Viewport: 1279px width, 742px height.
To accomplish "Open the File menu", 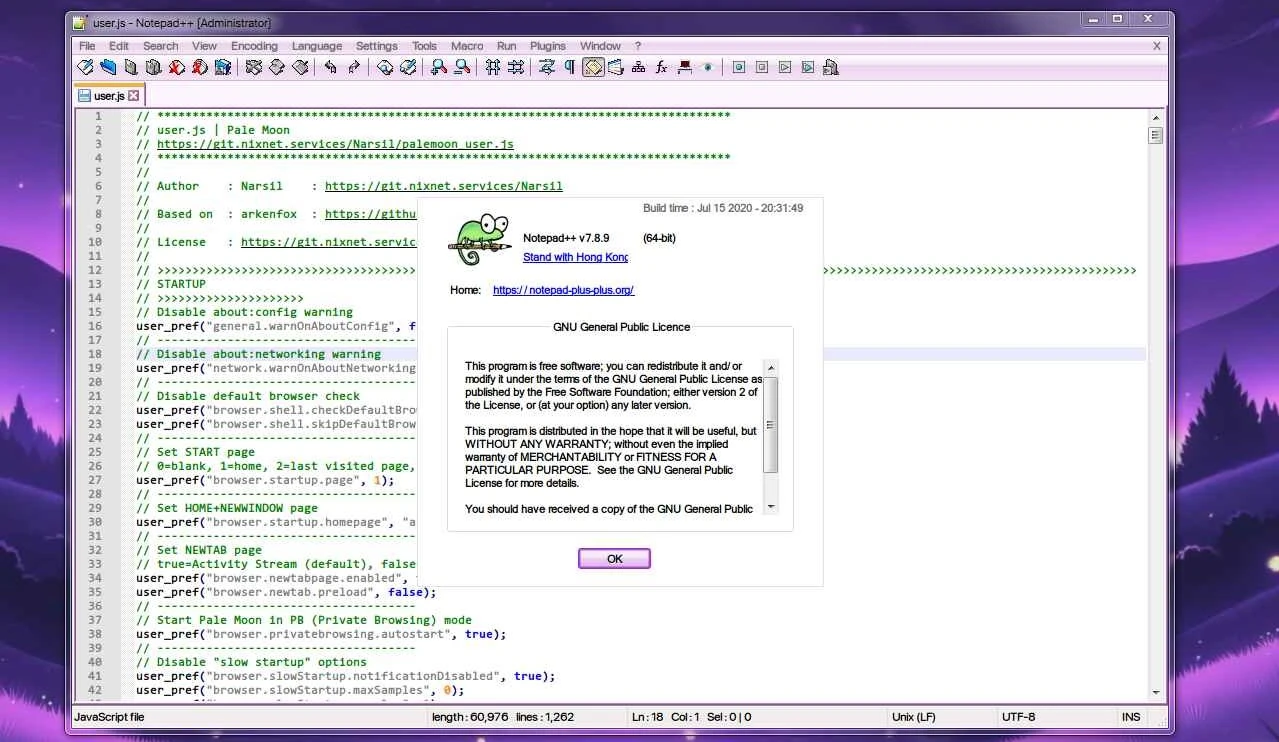I will (87, 46).
